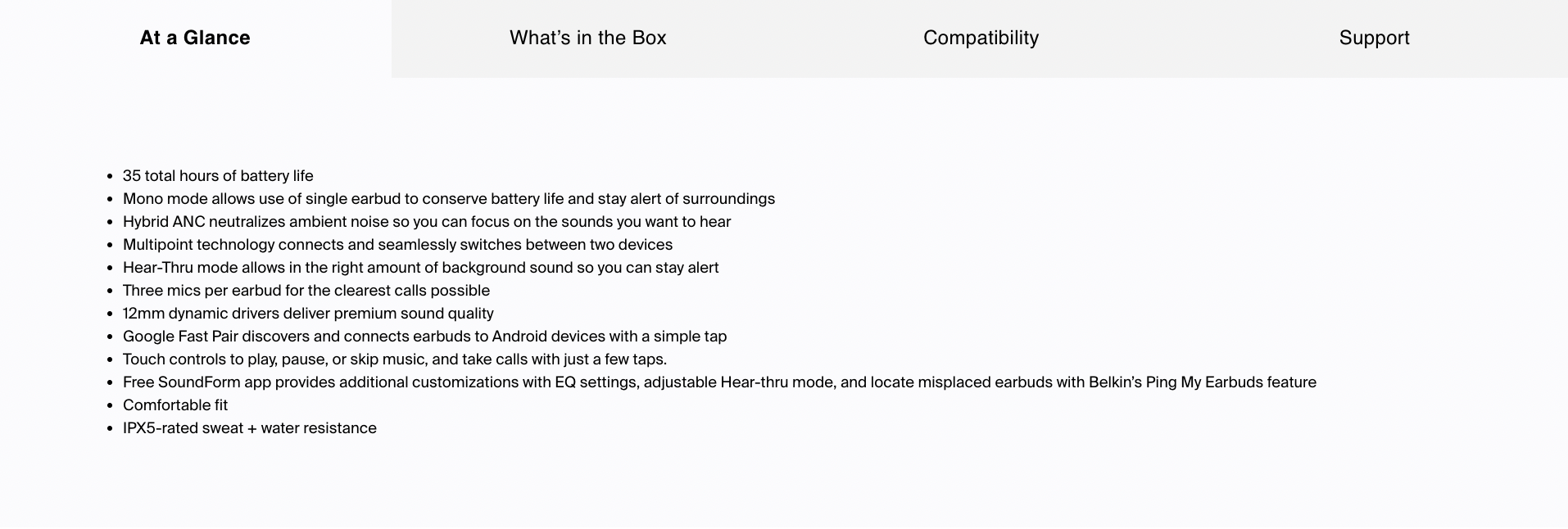Screen dimensions: 1568x529
Task: Click the Comfortable fit bullet text
Action: pyautogui.click(x=175, y=405)
